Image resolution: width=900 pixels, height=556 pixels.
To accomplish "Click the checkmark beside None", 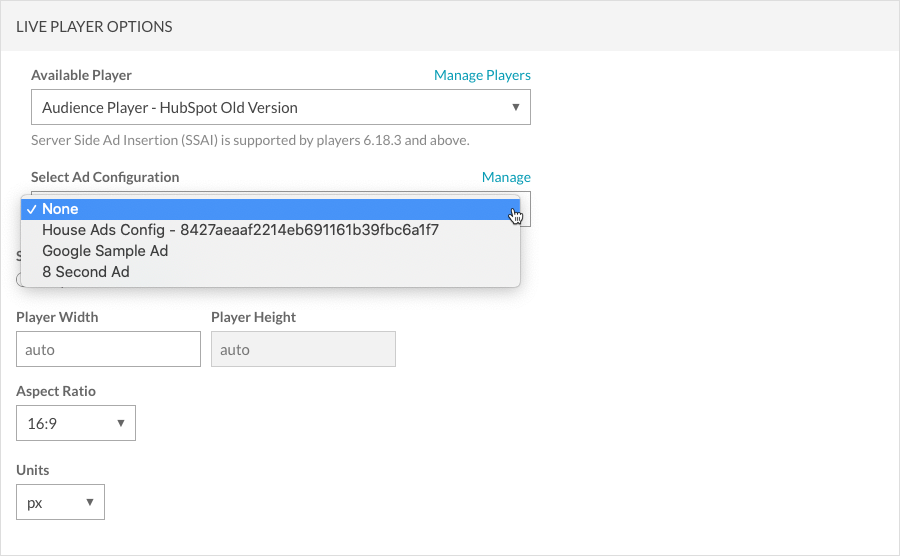I will click(x=32, y=209).
